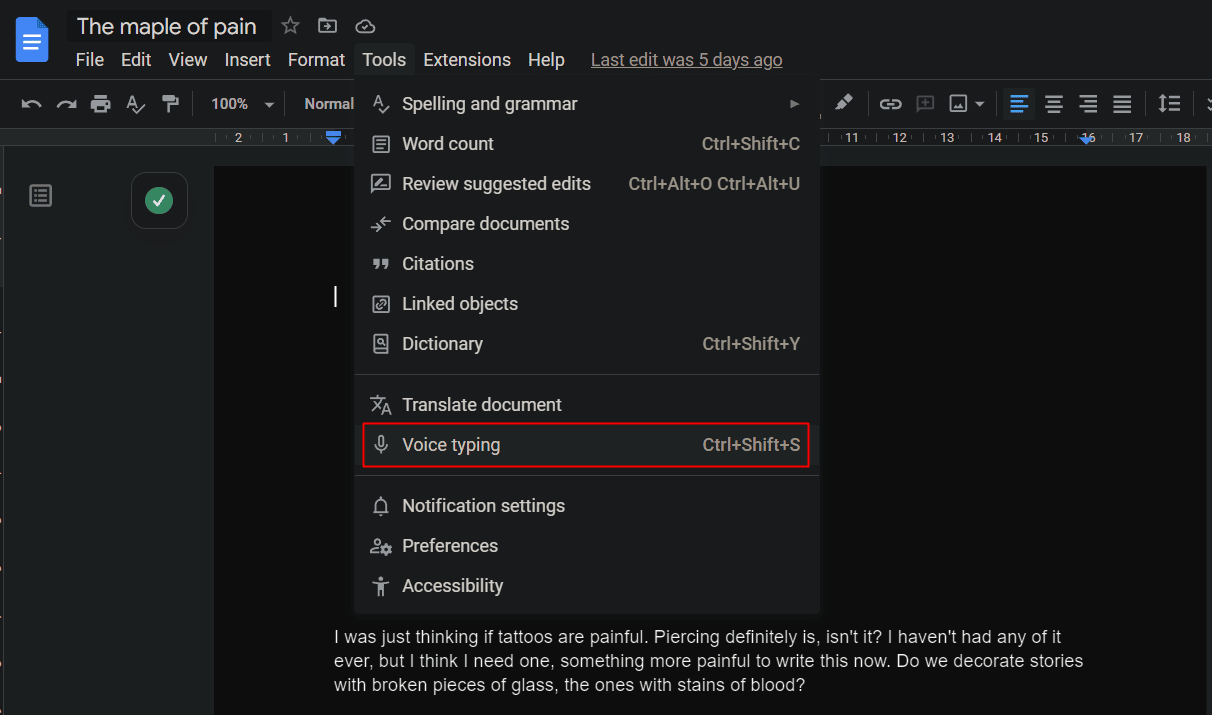Star the document The maple of pain

tap(290, 26)
